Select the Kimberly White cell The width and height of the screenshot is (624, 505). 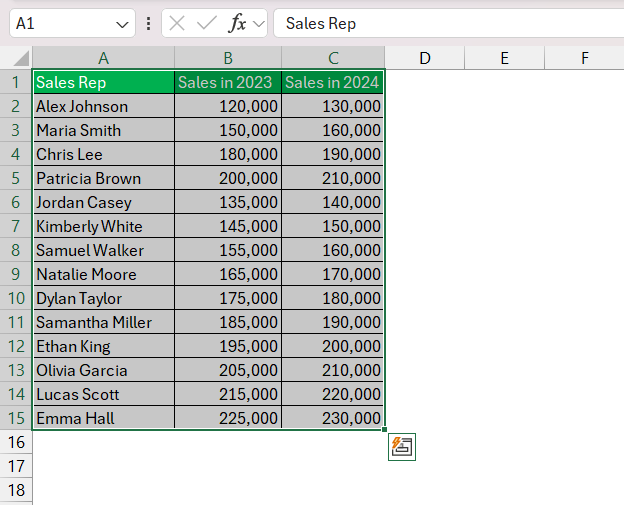pos(103,226)
